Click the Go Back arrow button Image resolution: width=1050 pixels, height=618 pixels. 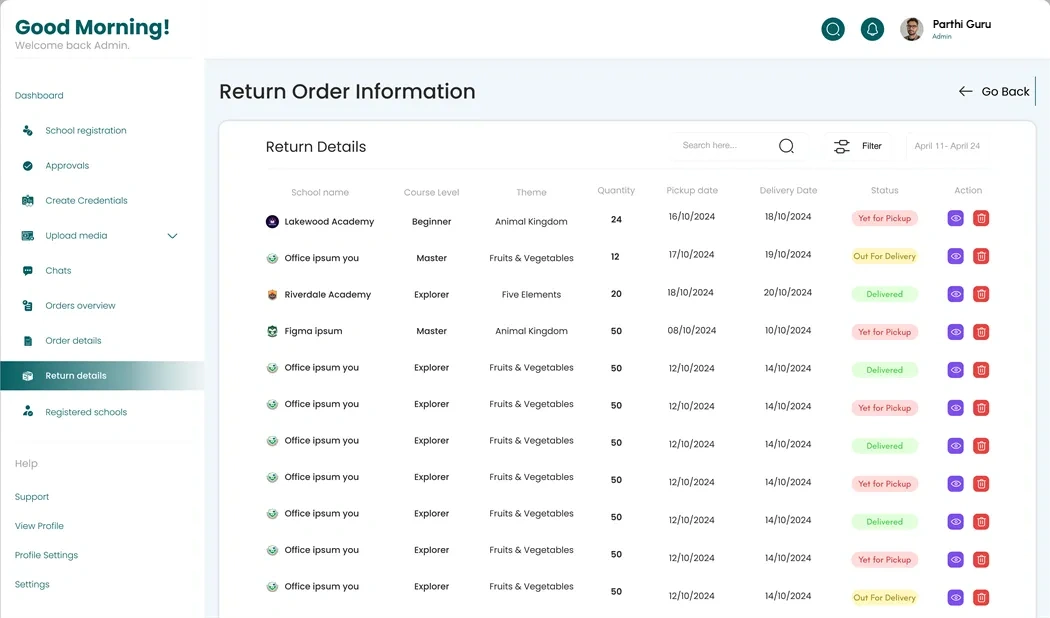pos(994,92)
